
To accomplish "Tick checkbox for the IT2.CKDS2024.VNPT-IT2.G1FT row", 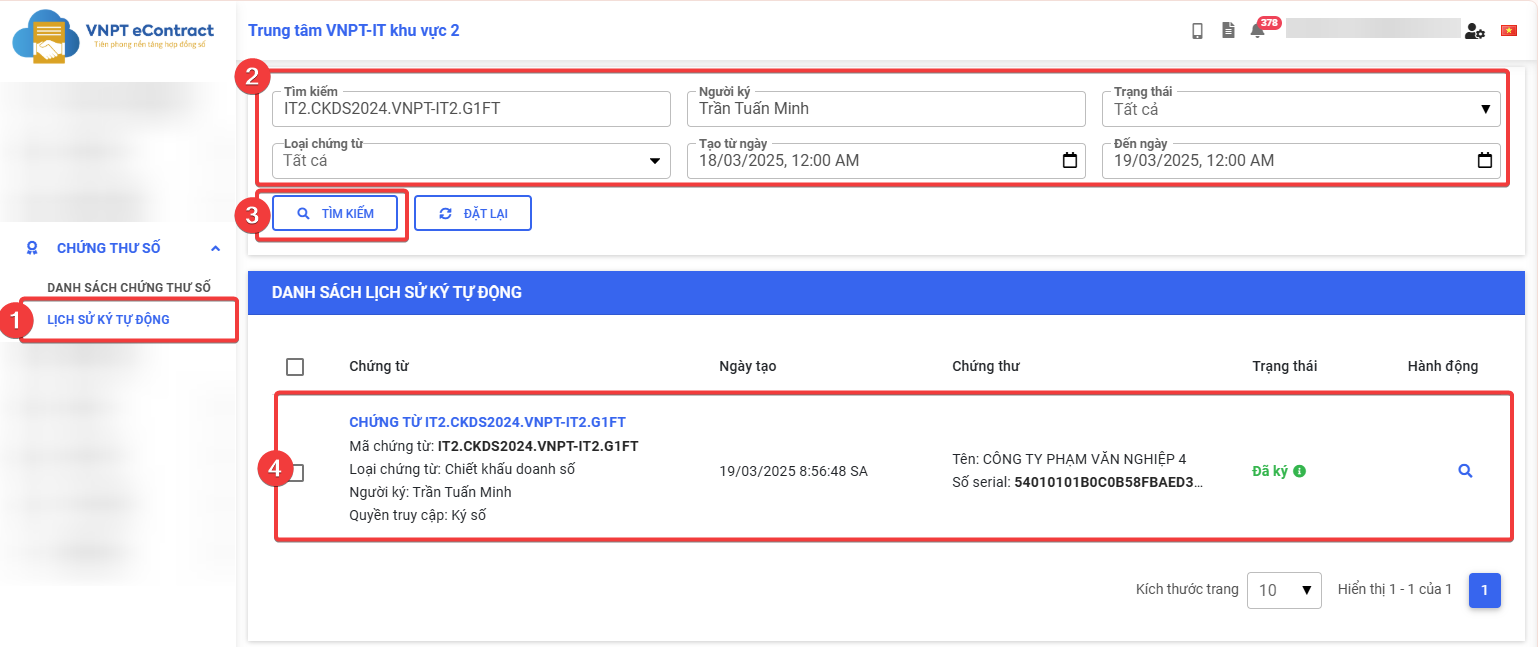I will pos(295,472).
